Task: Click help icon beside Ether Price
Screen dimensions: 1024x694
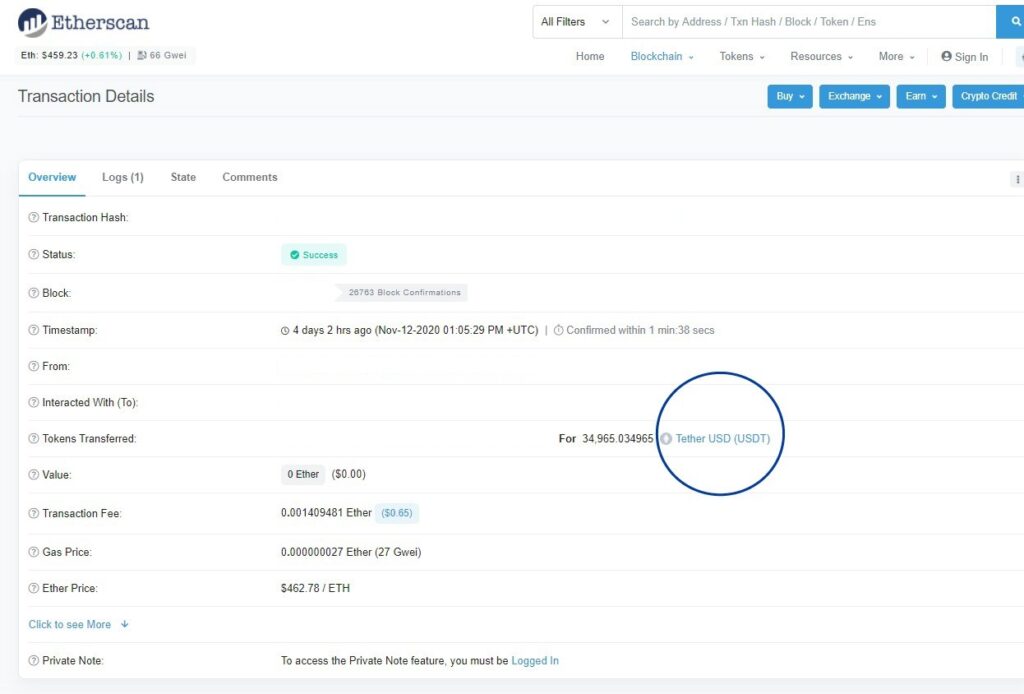Action: click(x=33, y=588)
